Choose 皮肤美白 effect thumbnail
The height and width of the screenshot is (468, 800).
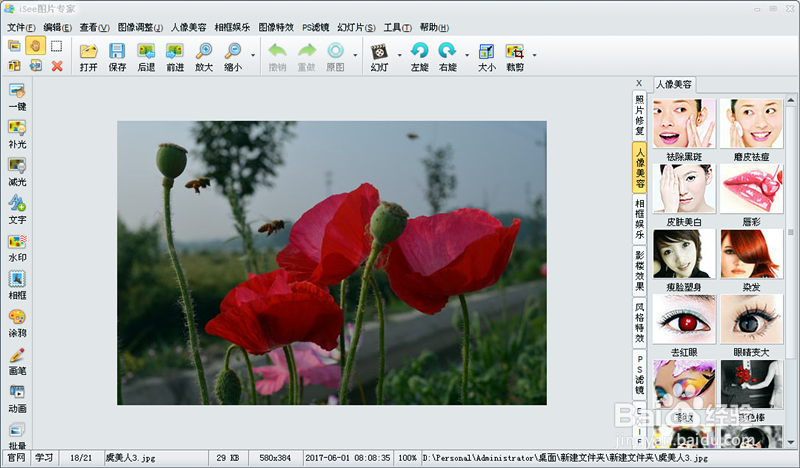pos(684,188)
